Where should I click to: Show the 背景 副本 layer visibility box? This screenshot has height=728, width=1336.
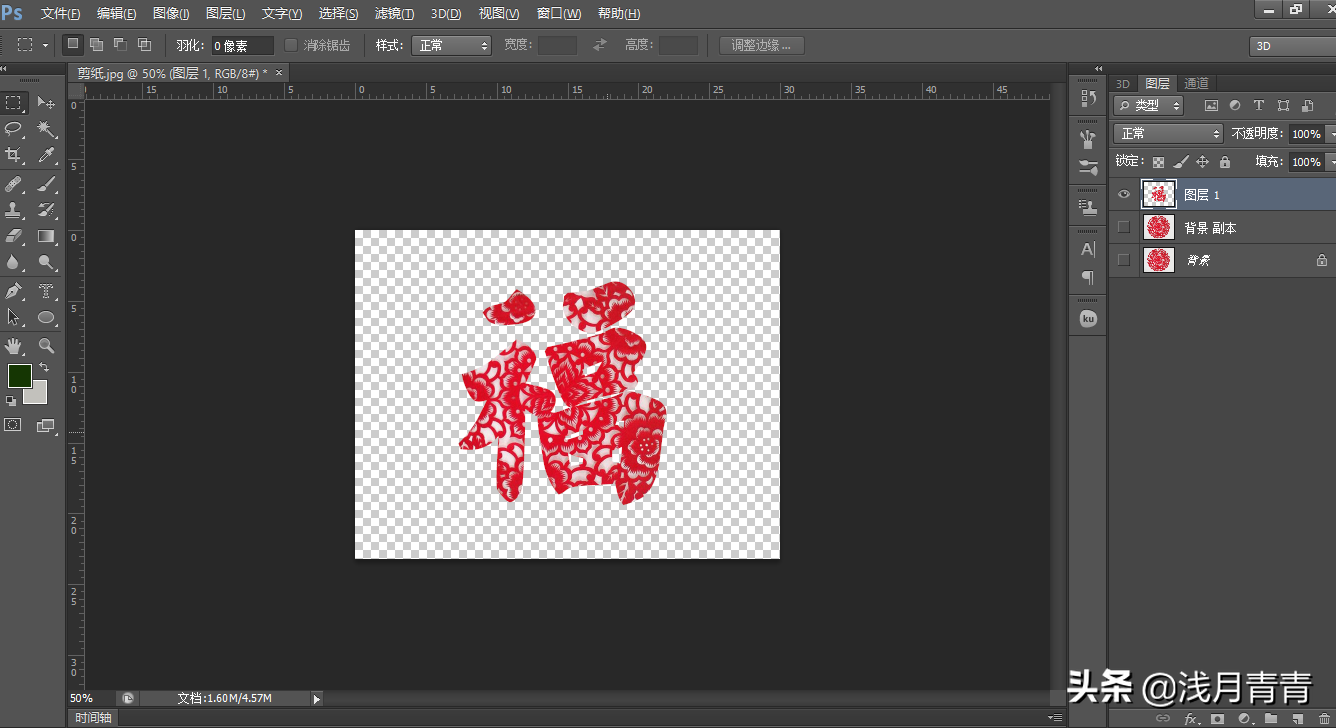click(1124, 228)
